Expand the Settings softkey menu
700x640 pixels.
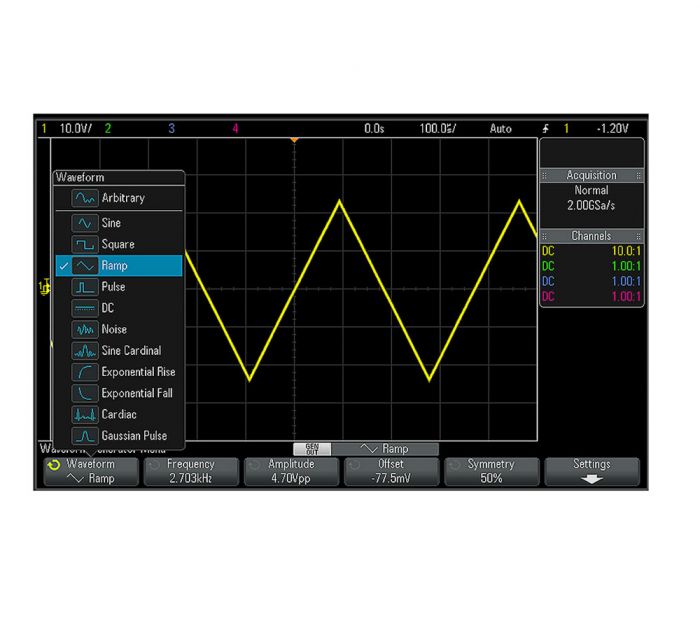coord(591,471)
